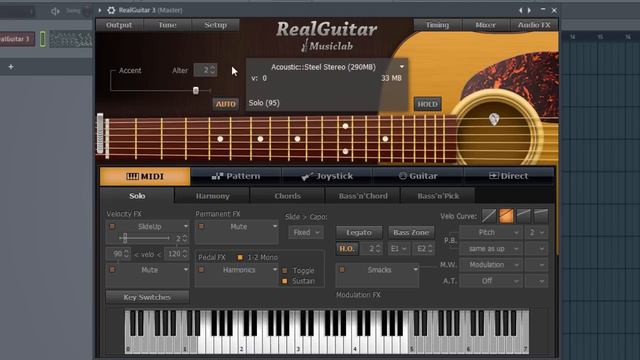This screenshot has height=360, width=640.
Task: Open the Fixed slide/capo dropdown
Action: click(306, 232)
